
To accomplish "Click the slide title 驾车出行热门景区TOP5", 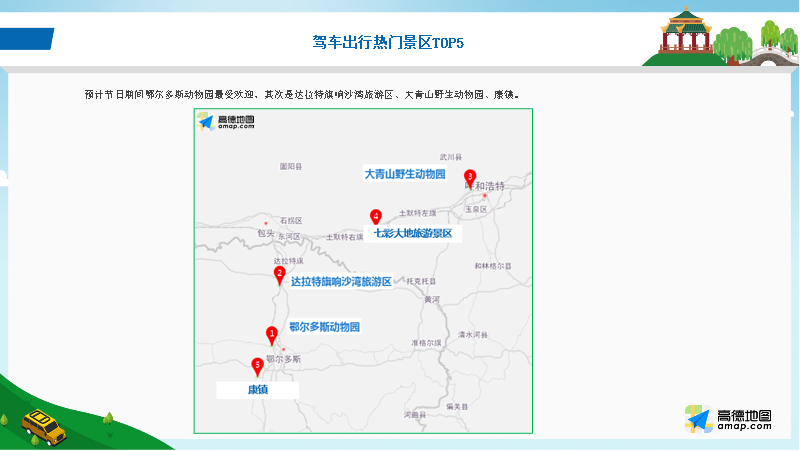I will [388, 42].
